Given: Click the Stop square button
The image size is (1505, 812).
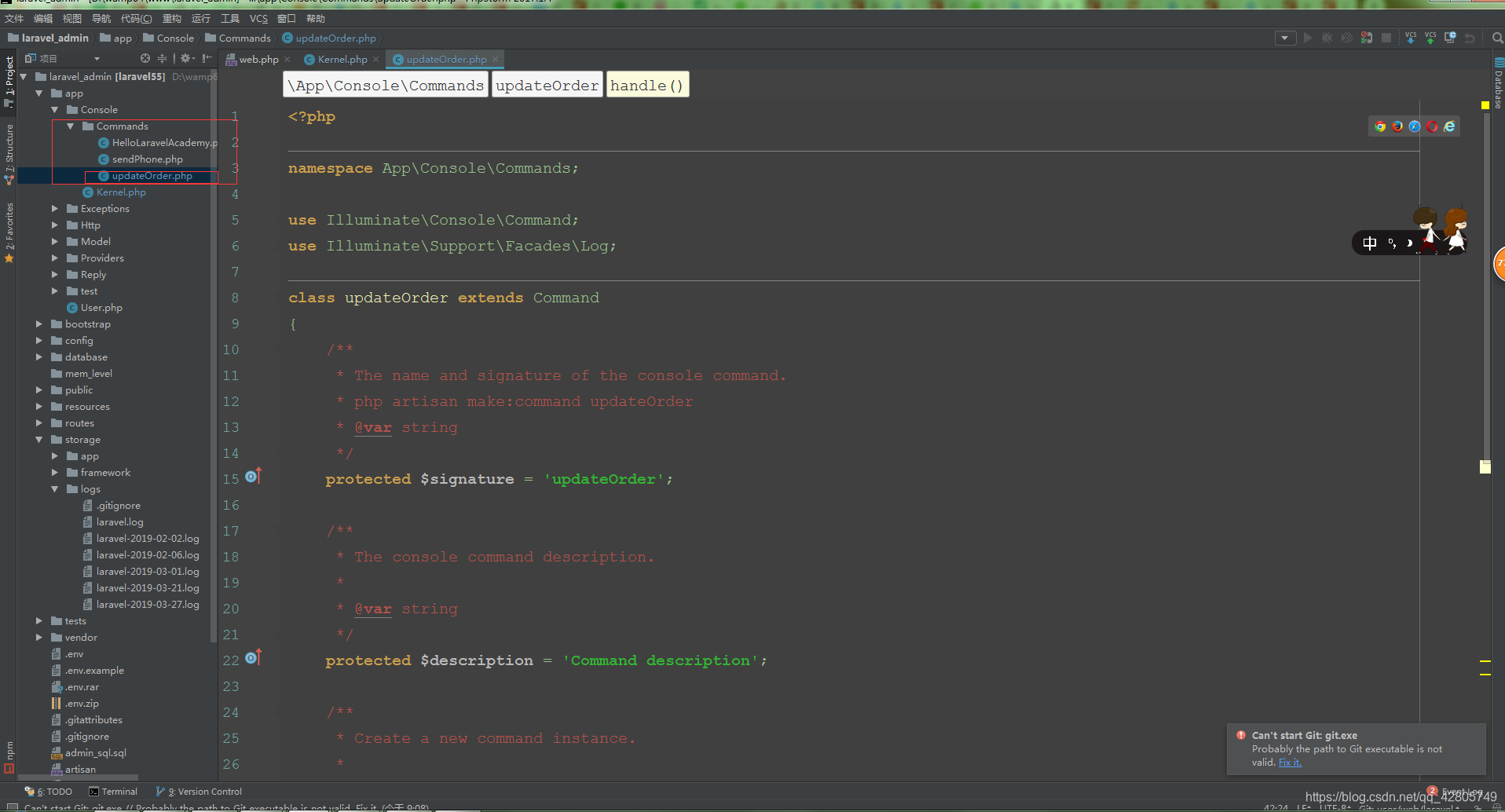Looking at the screenshot, I should pos(1386,38).
